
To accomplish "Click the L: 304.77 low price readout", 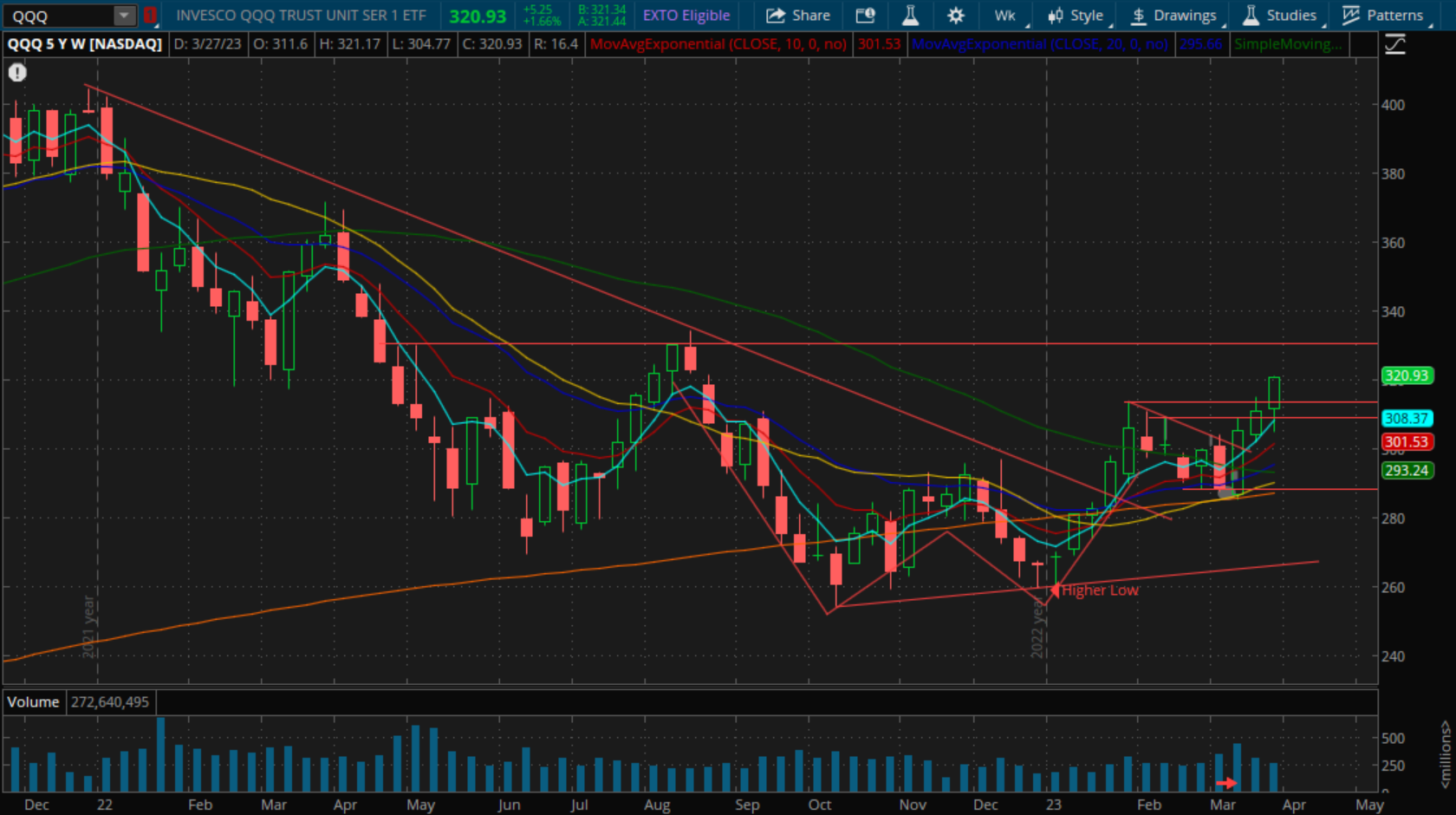I will tap(421, 44).
